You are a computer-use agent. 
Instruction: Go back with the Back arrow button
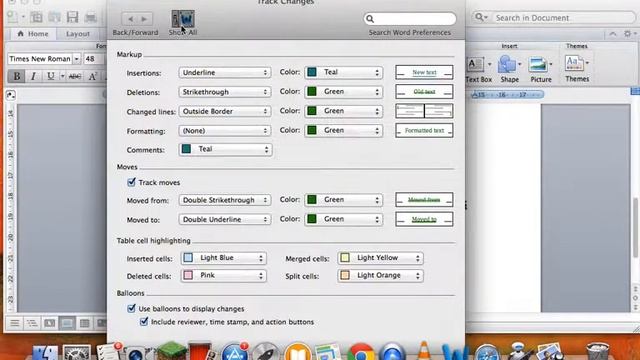[130, 19]
